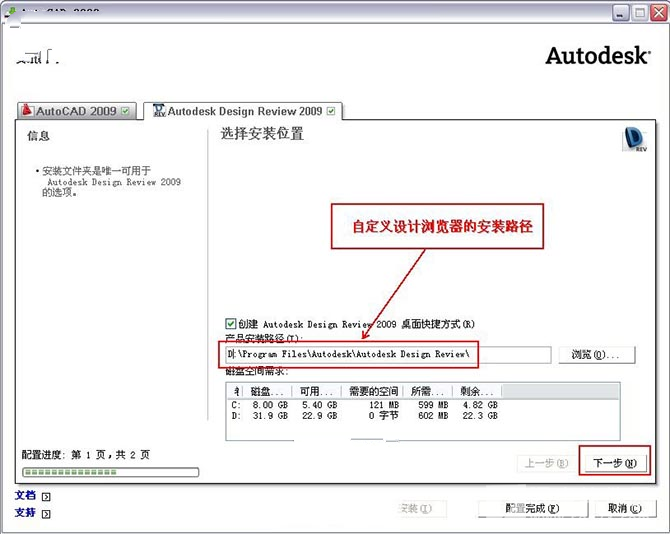Click the 上一步 back button
The image size is (670, 534).
[547, 463]
